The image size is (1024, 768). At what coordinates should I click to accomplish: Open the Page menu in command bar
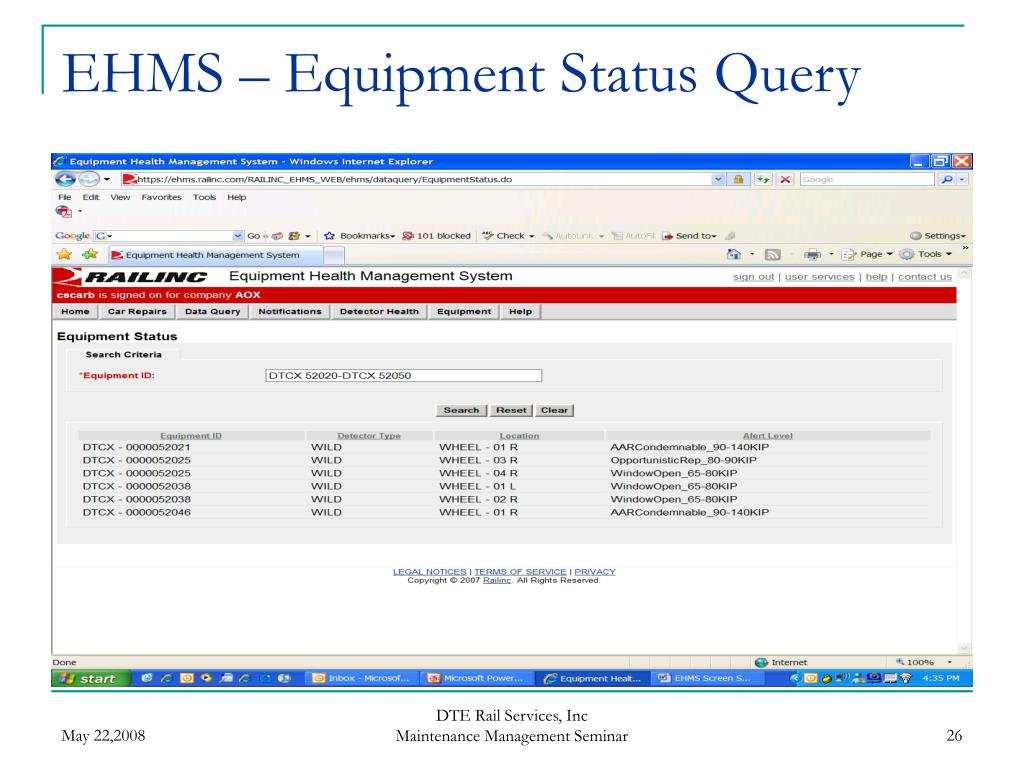pos(867,254)
